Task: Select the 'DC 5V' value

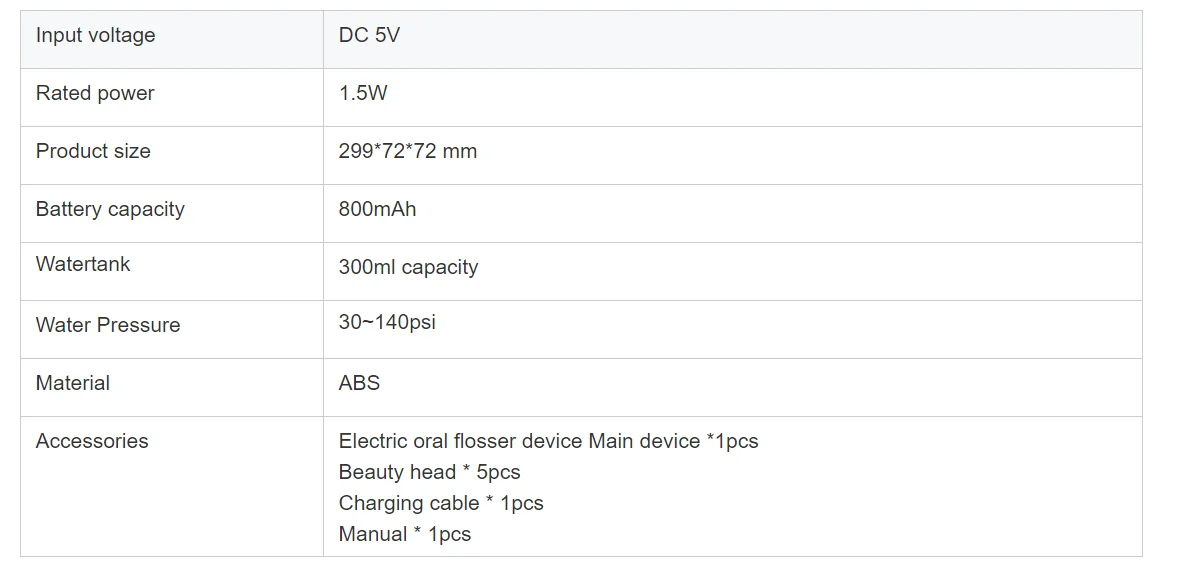Action: (x=369, y=36)
